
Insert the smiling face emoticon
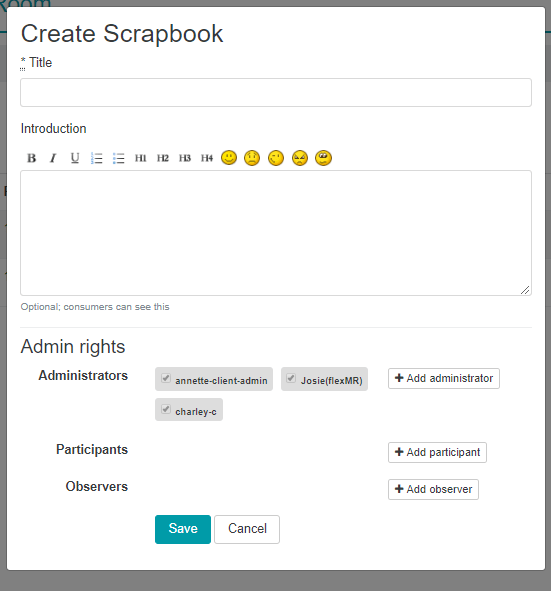[229, 158]
